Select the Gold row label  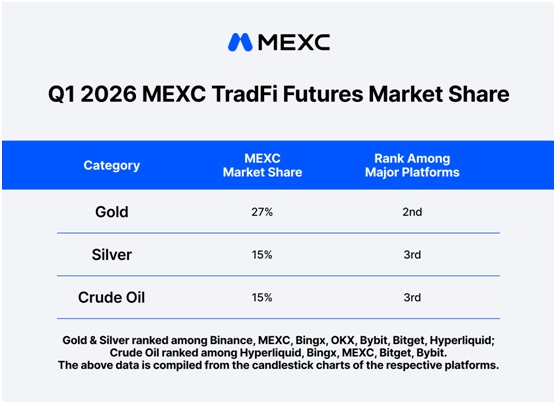coord(112,212)
